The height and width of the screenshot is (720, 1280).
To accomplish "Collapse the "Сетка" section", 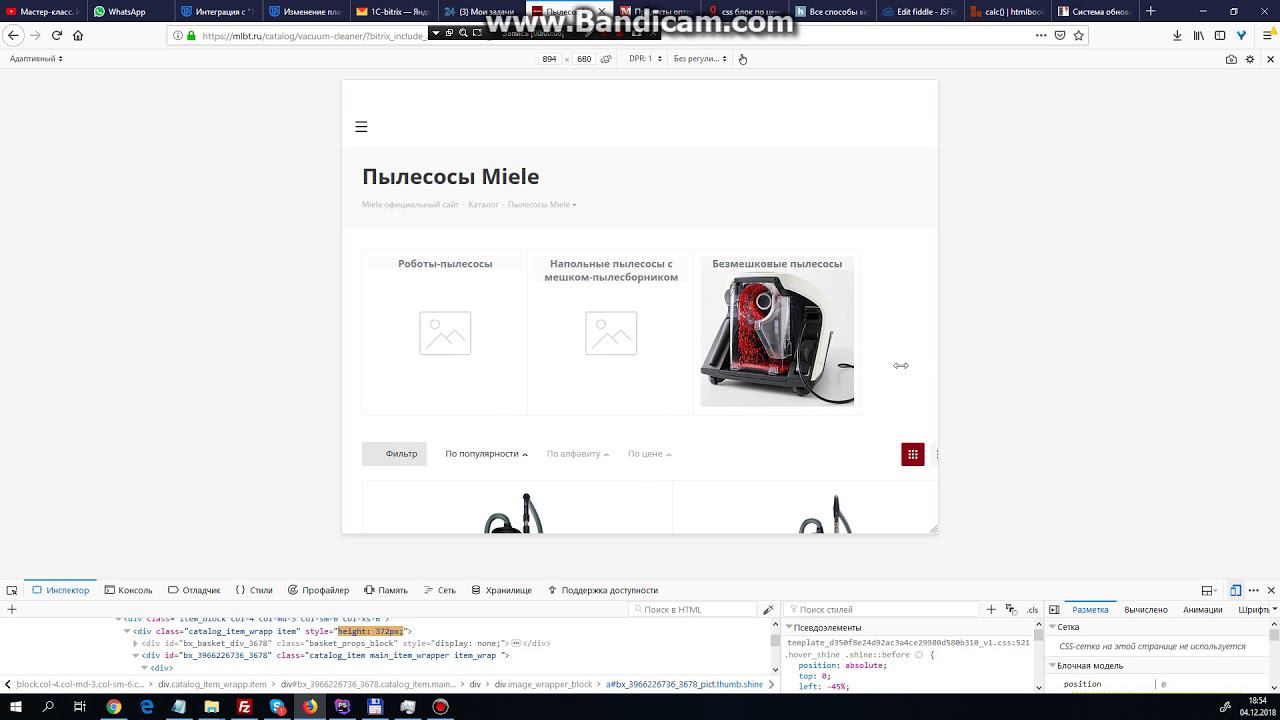I will [x=1053, y=627].
